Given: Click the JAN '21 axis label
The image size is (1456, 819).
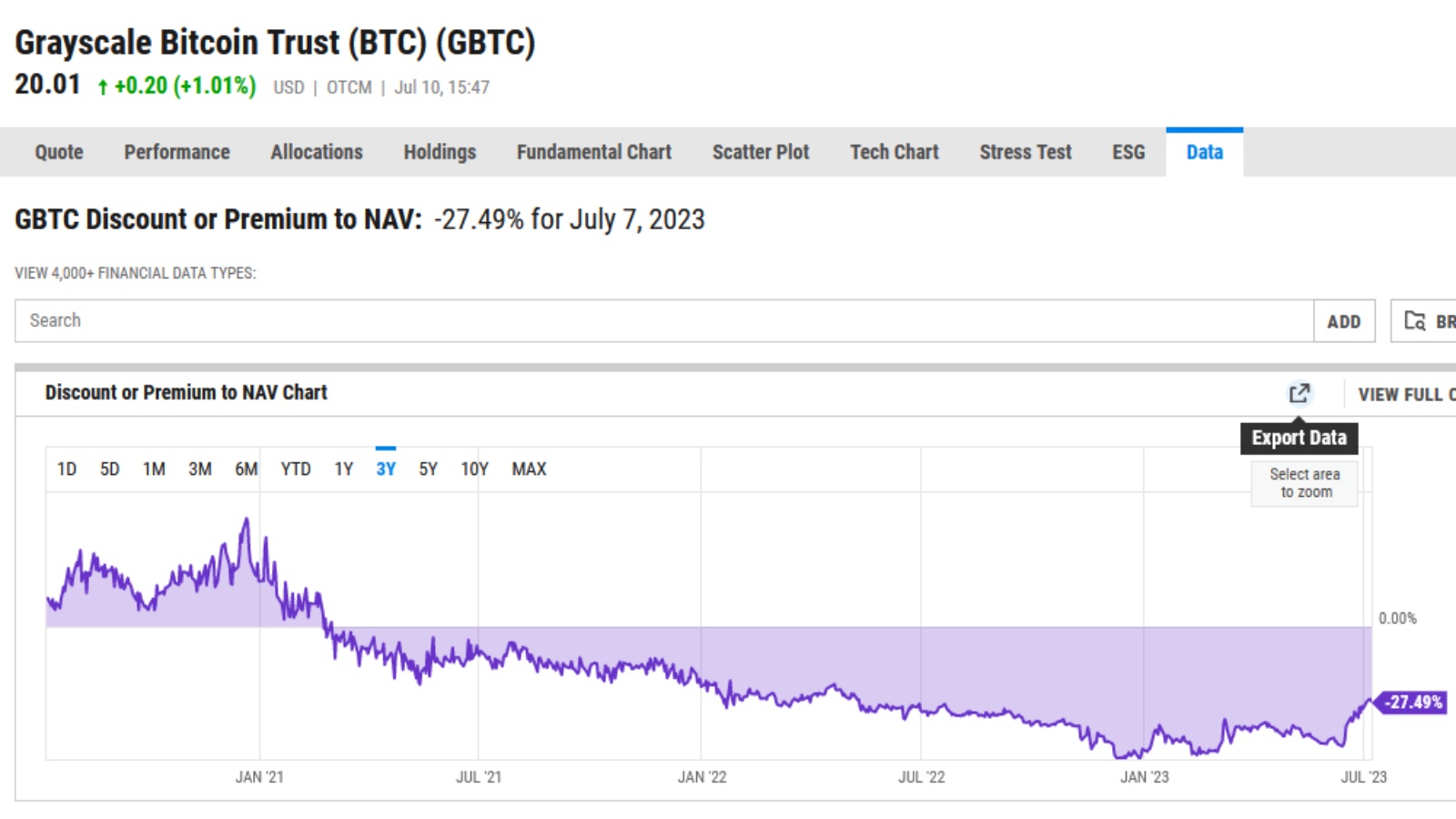Looking at the screenshot, I should pyautogui.click(x=259, y=777).
